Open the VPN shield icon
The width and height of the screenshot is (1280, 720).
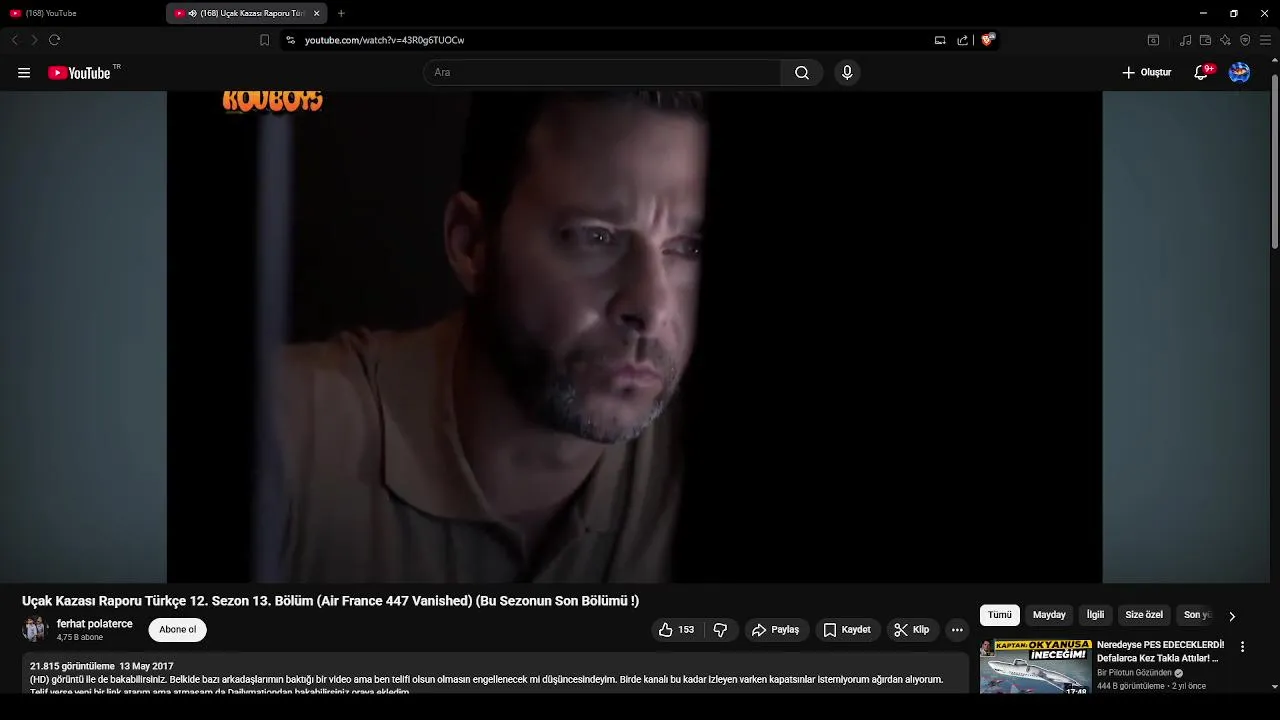[x=1245, y=40]
